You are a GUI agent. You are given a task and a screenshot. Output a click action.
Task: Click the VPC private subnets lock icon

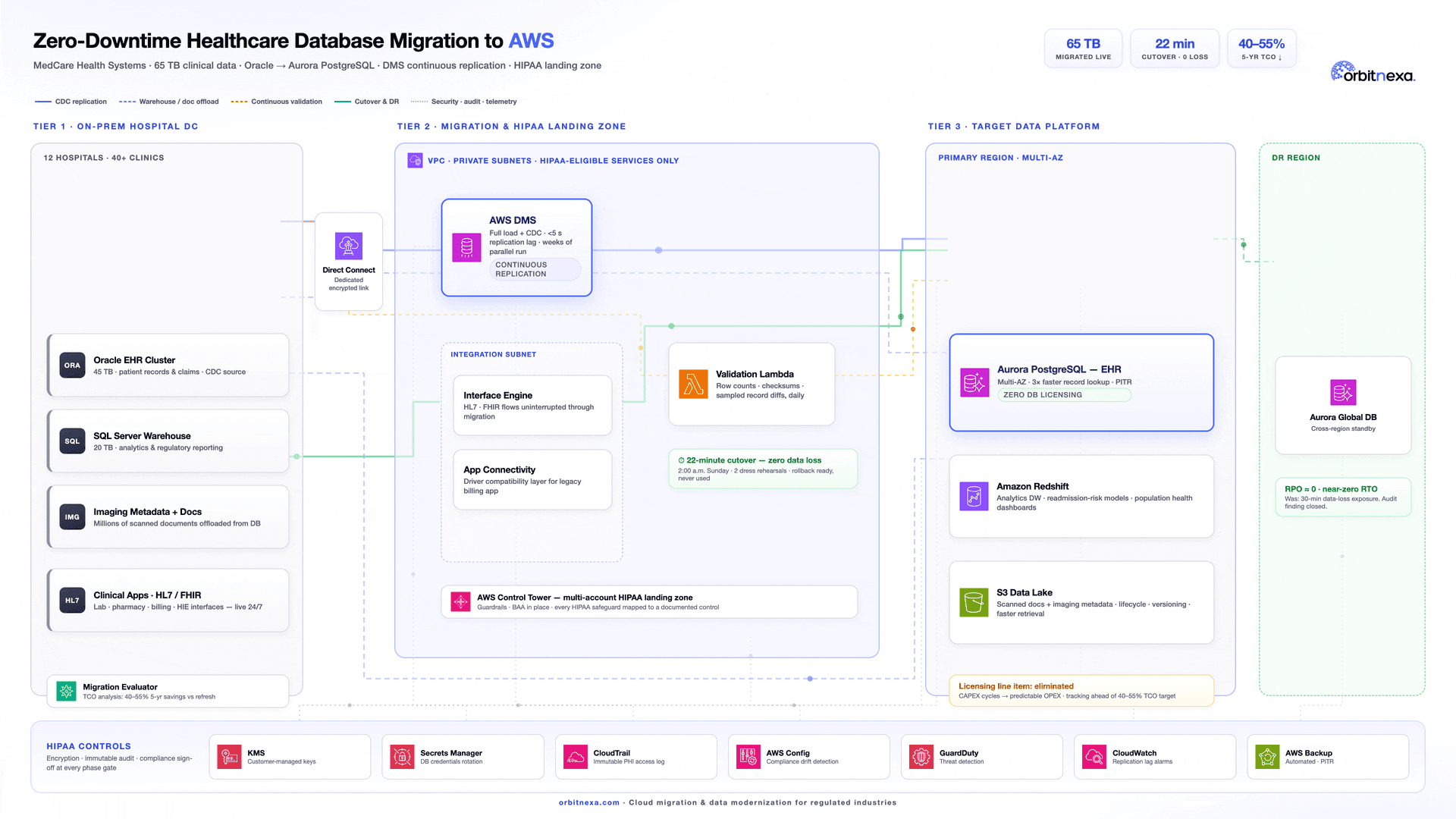415,160
